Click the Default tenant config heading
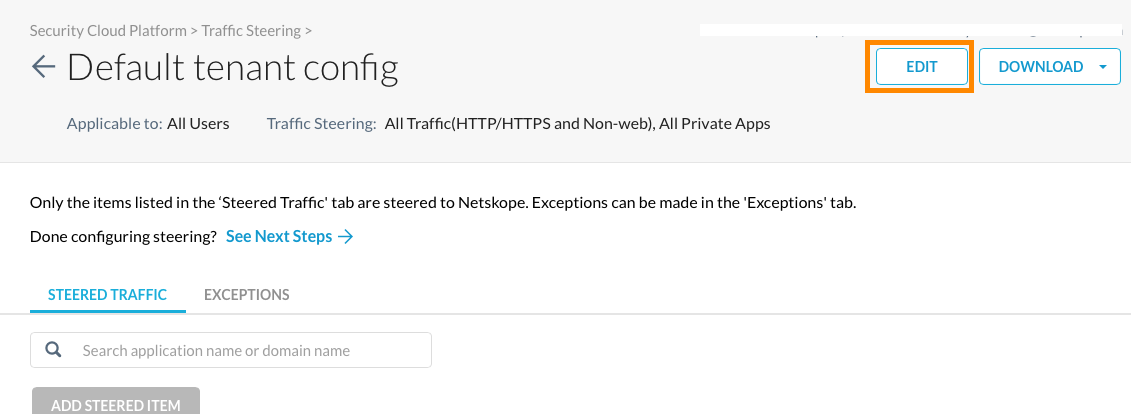Screen dimensions: 1131x414 point(232,67)
